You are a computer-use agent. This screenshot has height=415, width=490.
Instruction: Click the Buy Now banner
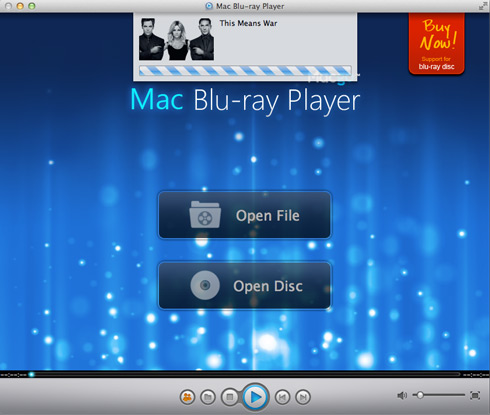coord(436,43)
